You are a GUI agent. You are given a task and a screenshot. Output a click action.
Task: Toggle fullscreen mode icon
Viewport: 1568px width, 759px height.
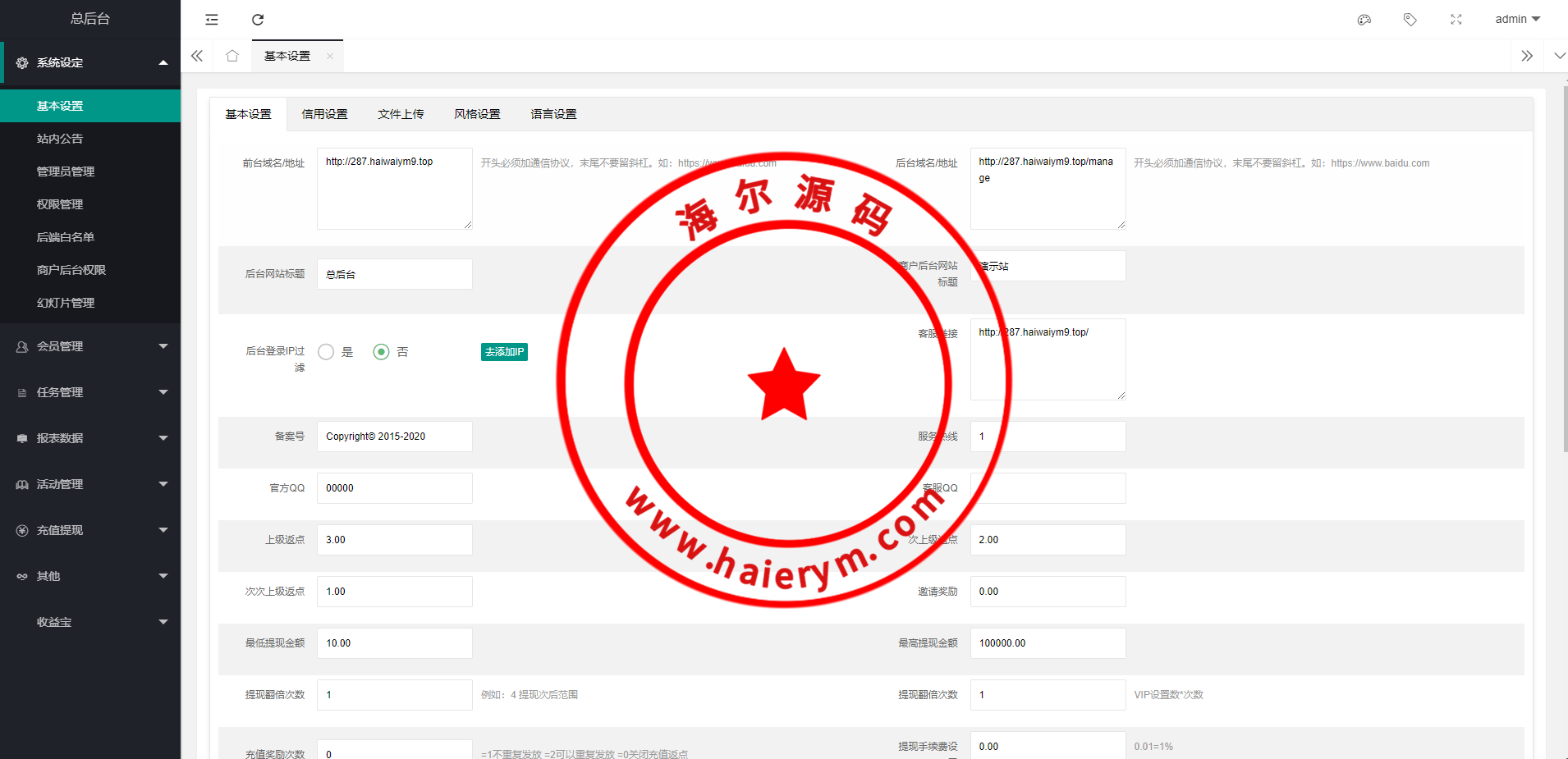tap(1456, 20)
